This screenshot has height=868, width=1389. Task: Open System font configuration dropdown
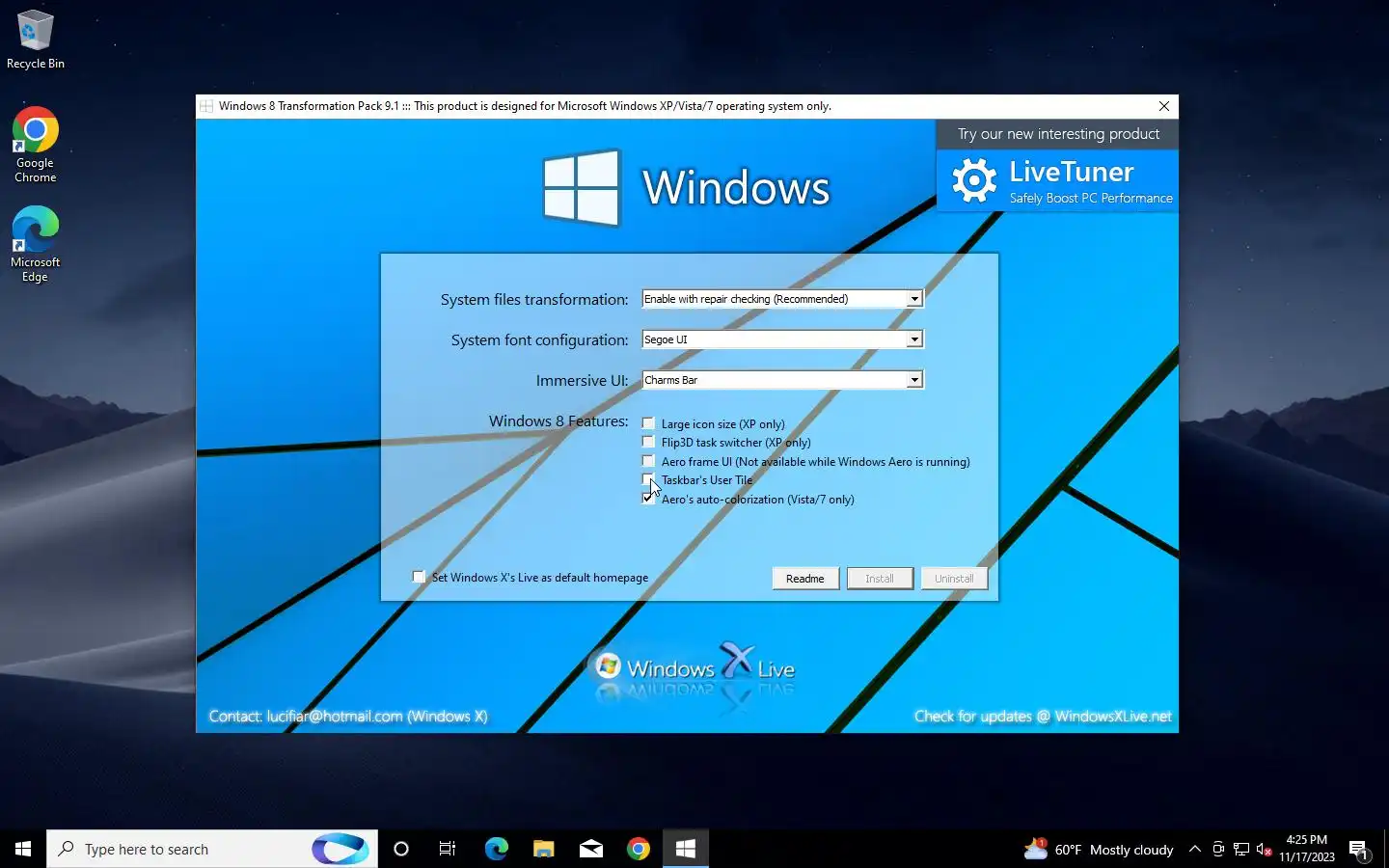click(x=782, y=339)
